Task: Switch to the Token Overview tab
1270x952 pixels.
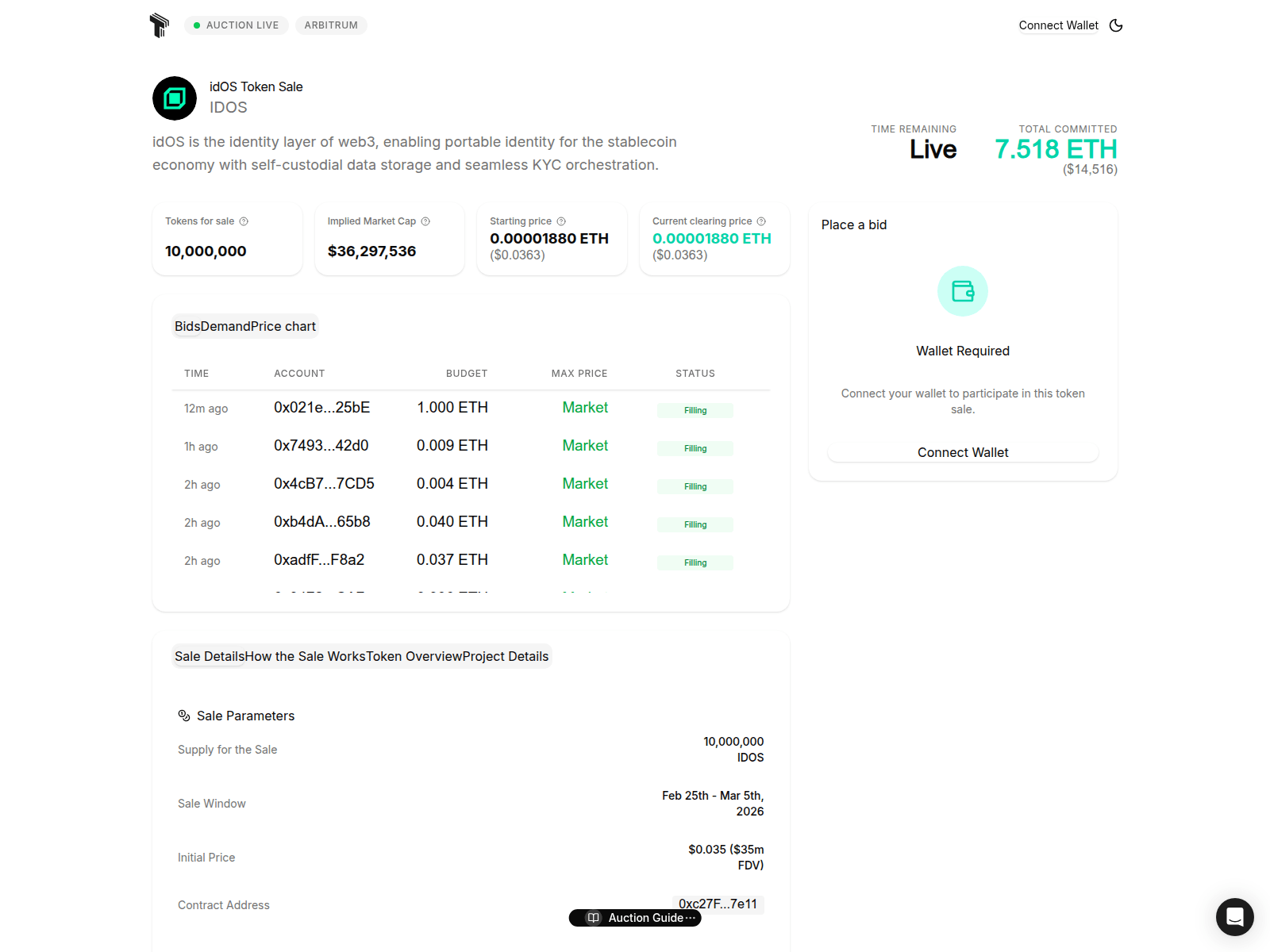Action: pos(413,656)
